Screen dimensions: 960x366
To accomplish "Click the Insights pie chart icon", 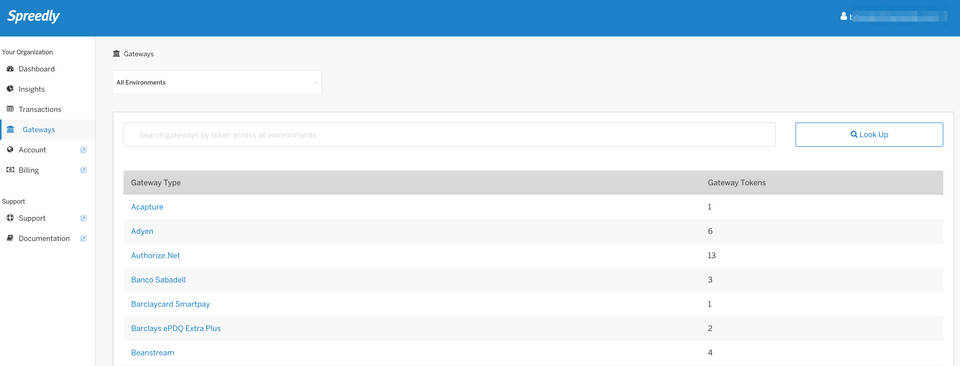I will (x=10, y=89).
